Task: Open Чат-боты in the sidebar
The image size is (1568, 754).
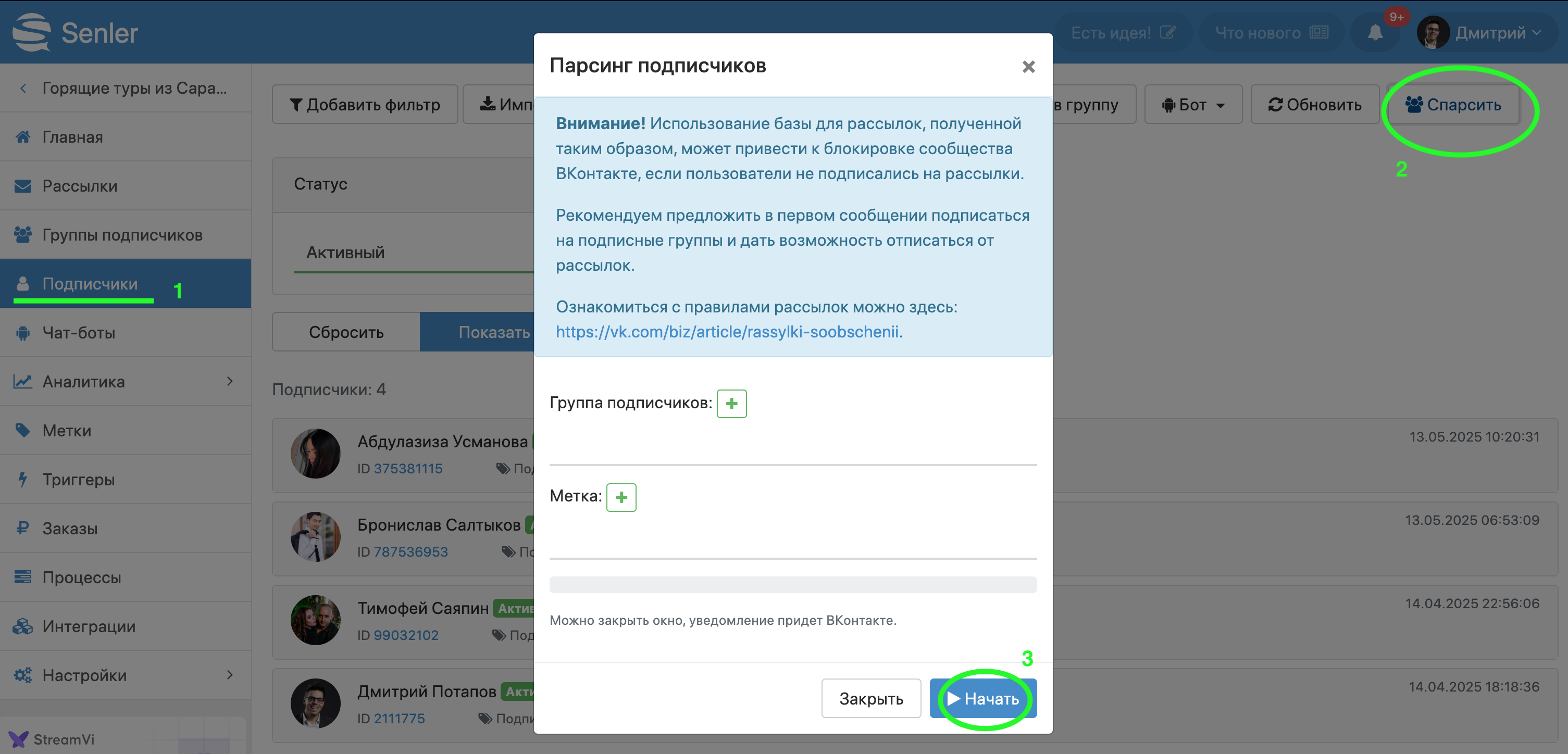Action: (126, 333)
